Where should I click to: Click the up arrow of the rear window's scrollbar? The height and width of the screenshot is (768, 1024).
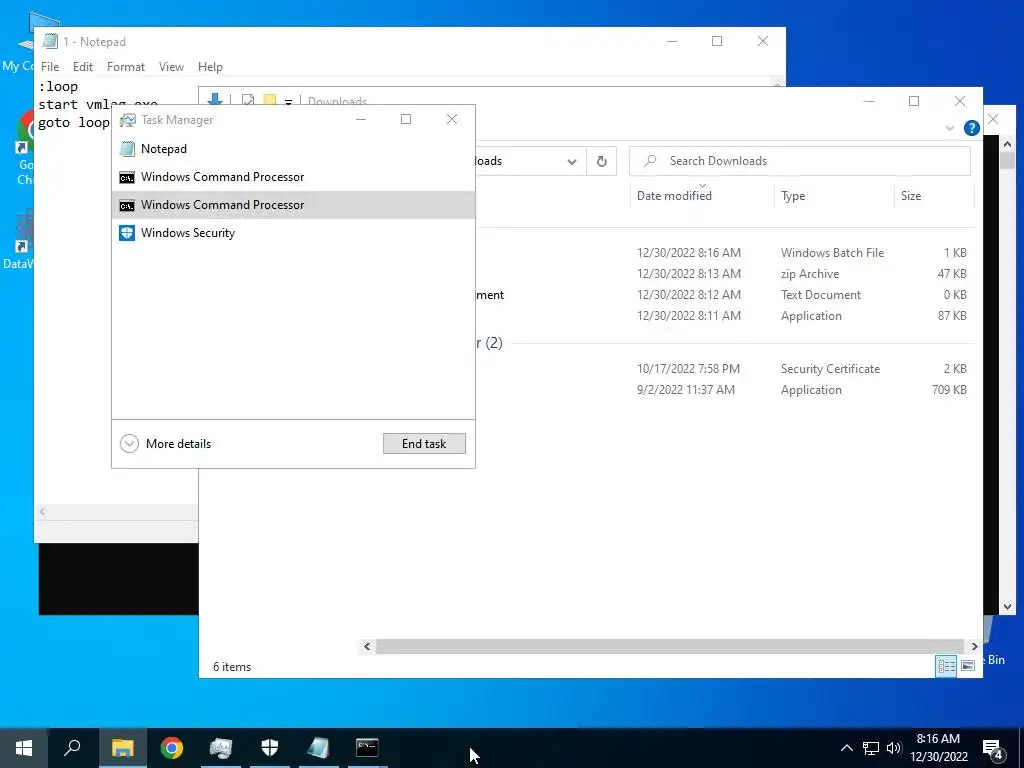pyautogui.click(x=1007, y=144)
